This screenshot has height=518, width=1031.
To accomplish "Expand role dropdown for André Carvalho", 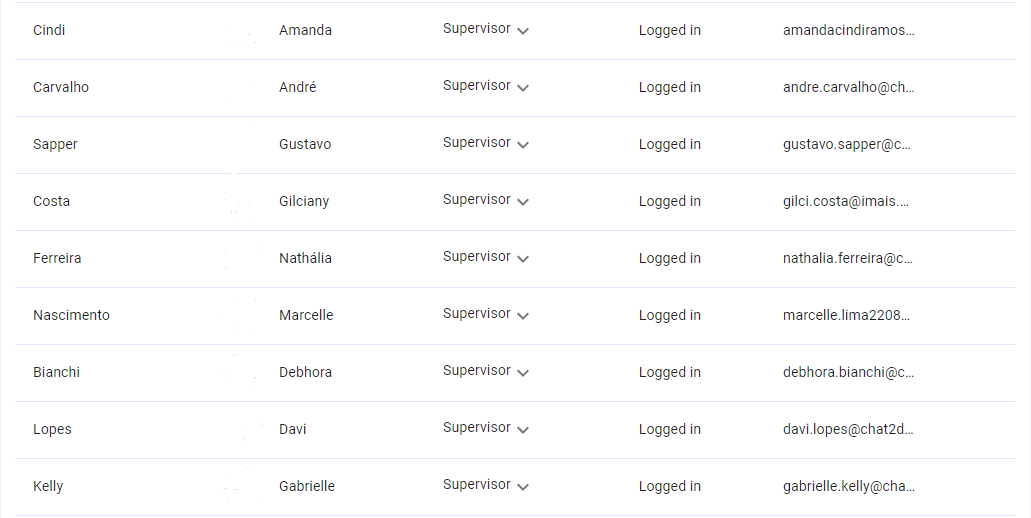I will pos(486,87).
